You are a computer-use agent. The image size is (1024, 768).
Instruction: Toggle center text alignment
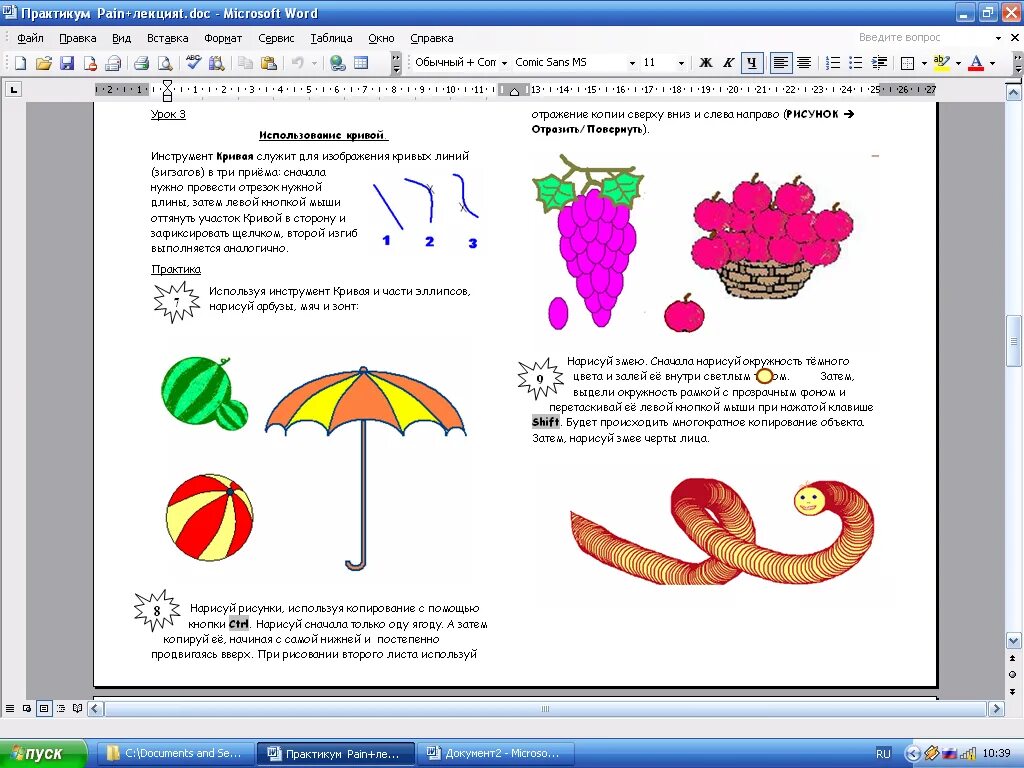(x=804, y=63)
